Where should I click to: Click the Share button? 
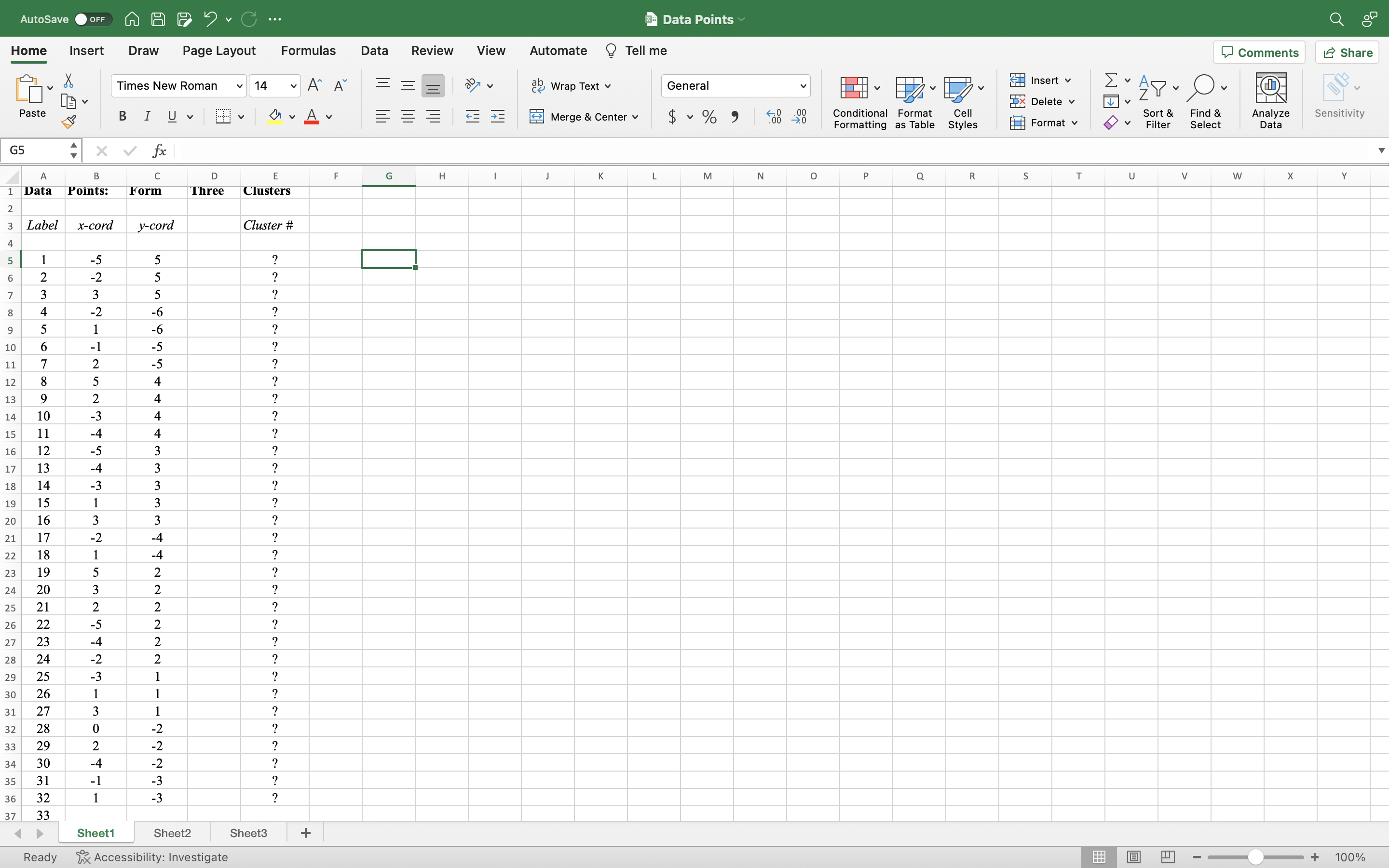[x=1347, y=52]
